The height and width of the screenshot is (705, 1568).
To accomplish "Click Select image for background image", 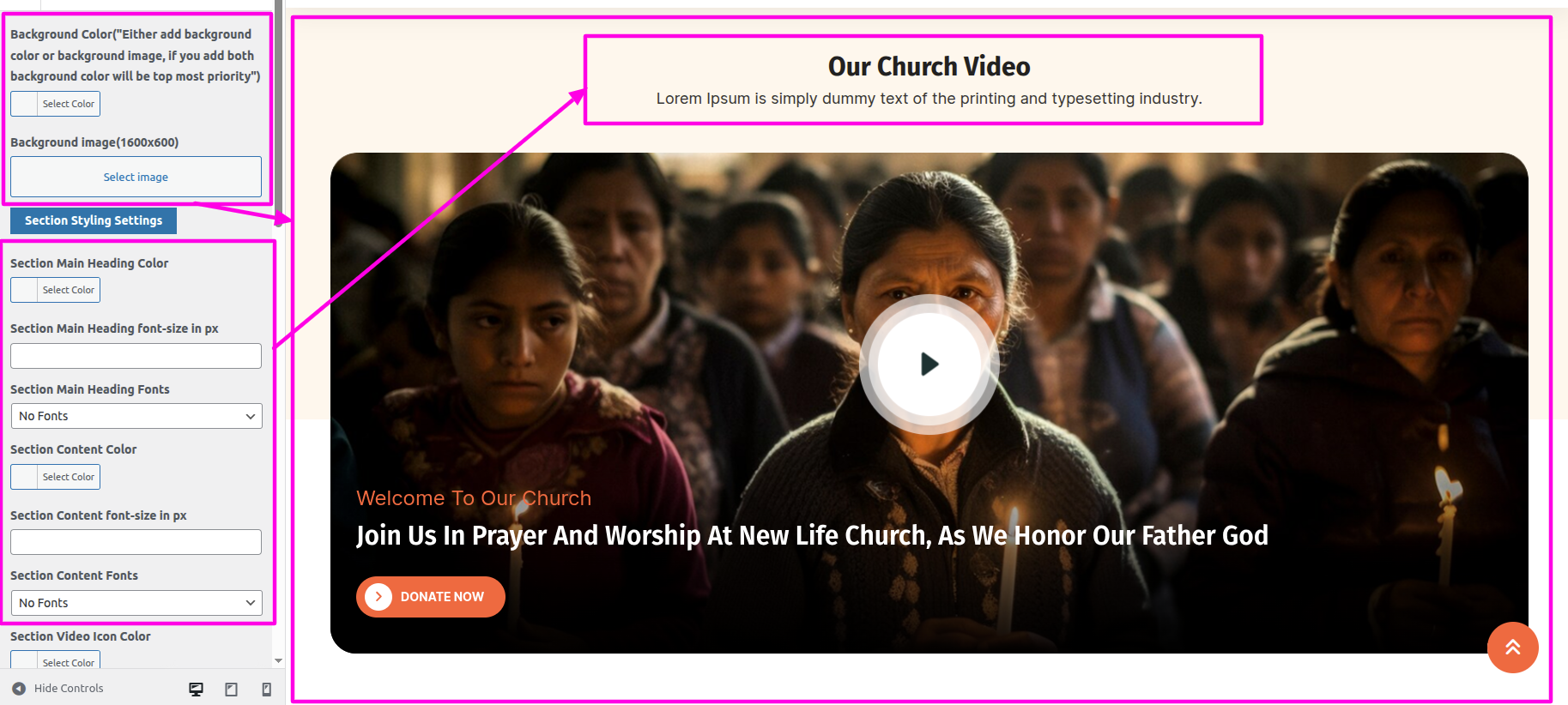I will pyautogui.click(x=136, y=177).
